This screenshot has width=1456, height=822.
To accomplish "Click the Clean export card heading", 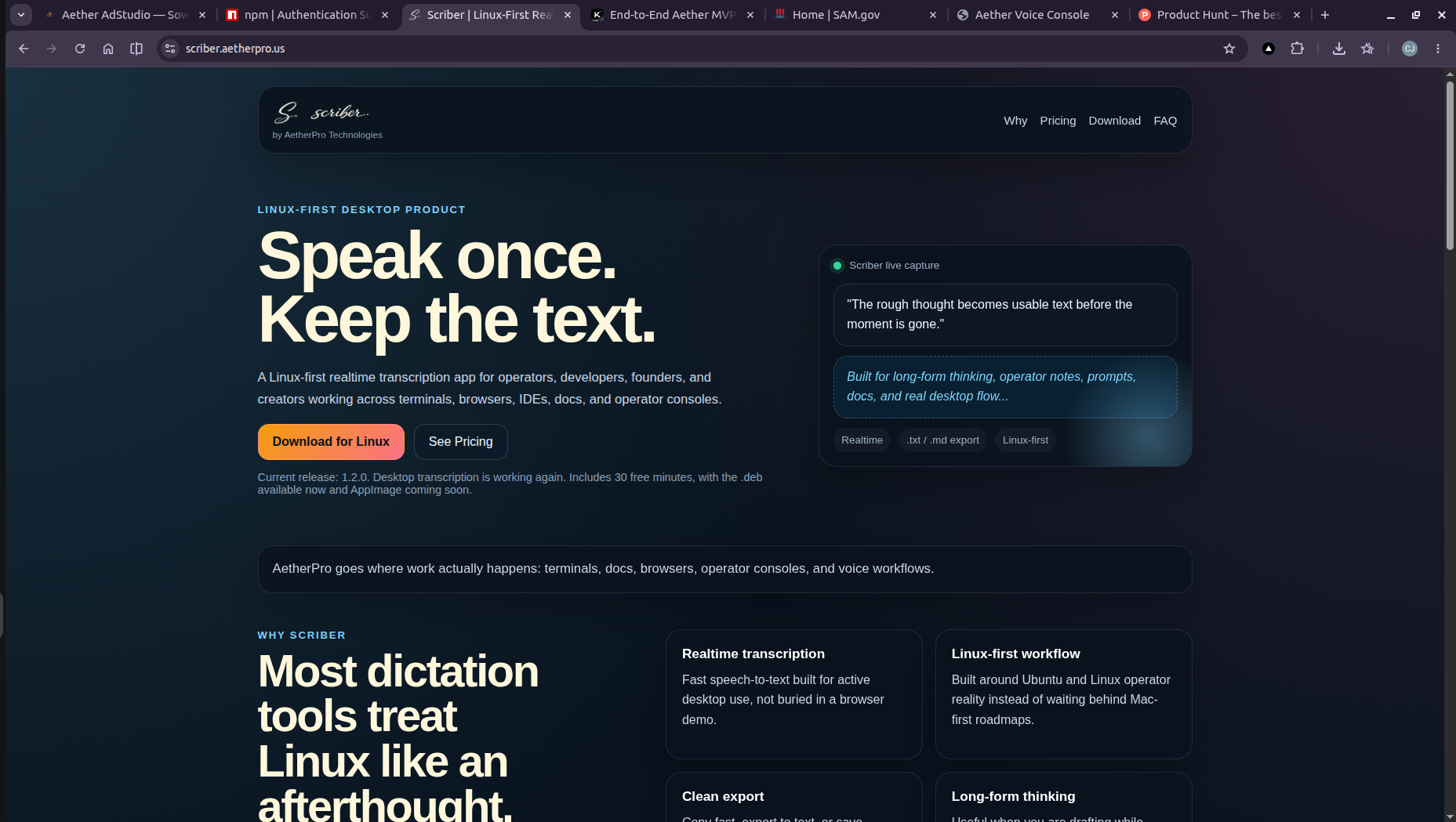I will pos(723,796).
